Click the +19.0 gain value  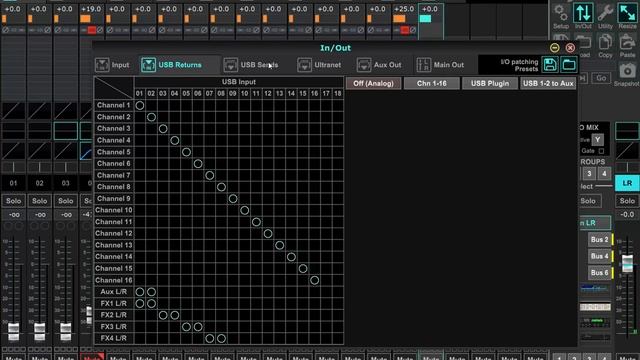pyautogui.click(x=91, y=9)
